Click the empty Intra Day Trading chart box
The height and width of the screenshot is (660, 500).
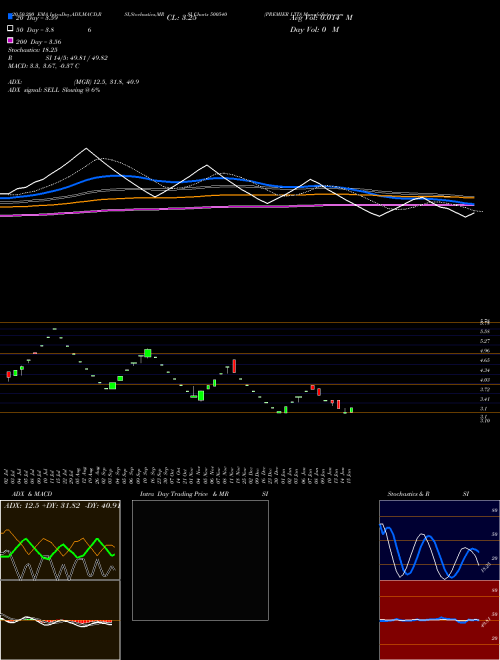200,560
